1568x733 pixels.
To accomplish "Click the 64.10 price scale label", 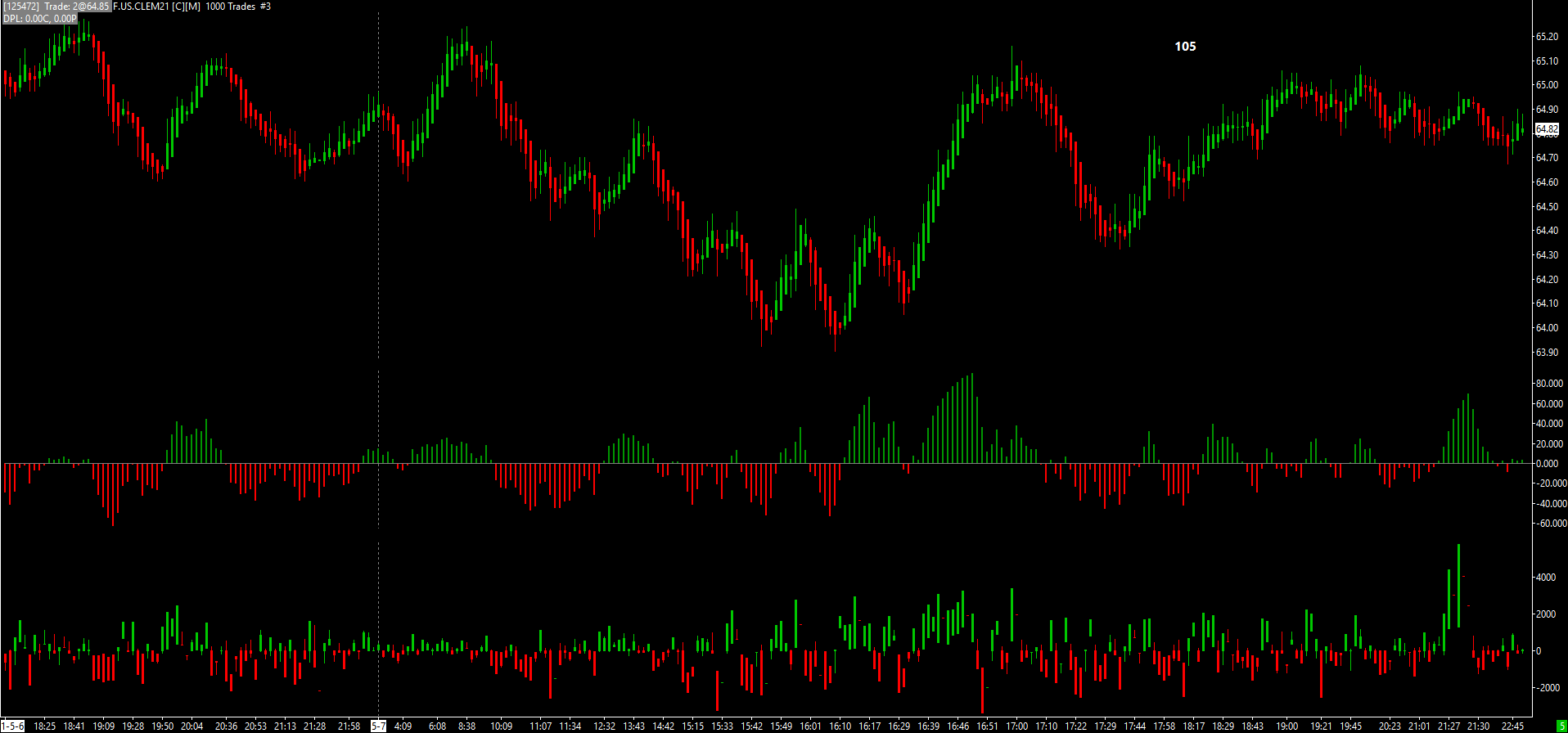I will click(1547, 304).
